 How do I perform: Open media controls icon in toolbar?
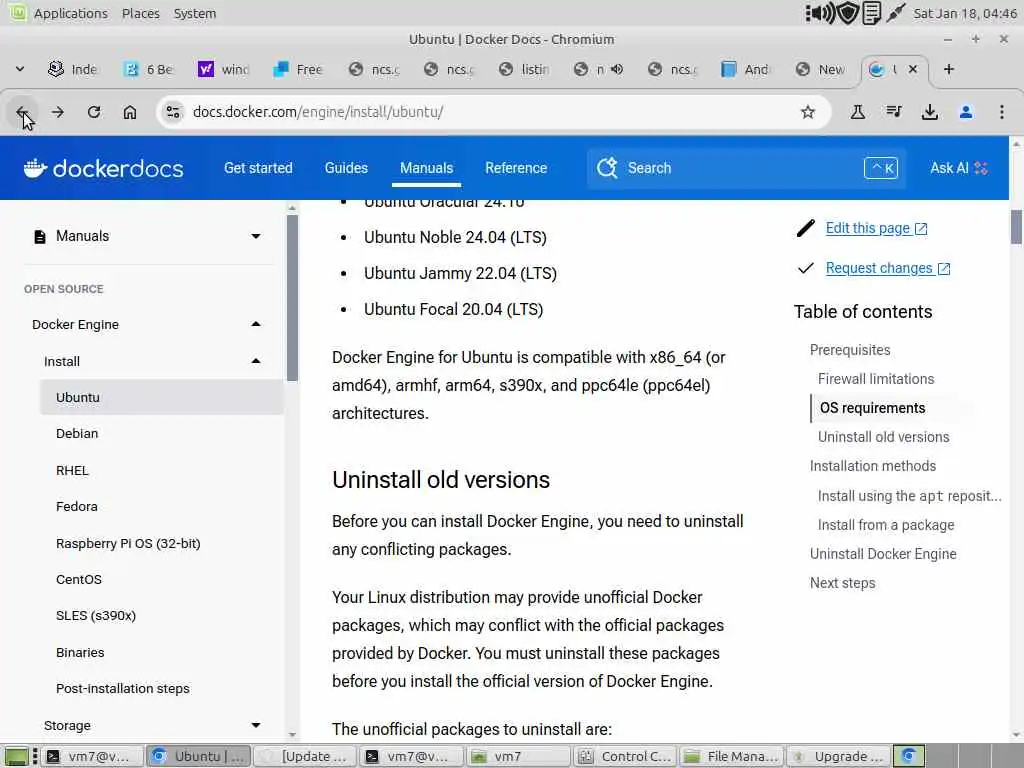[894, 112]
